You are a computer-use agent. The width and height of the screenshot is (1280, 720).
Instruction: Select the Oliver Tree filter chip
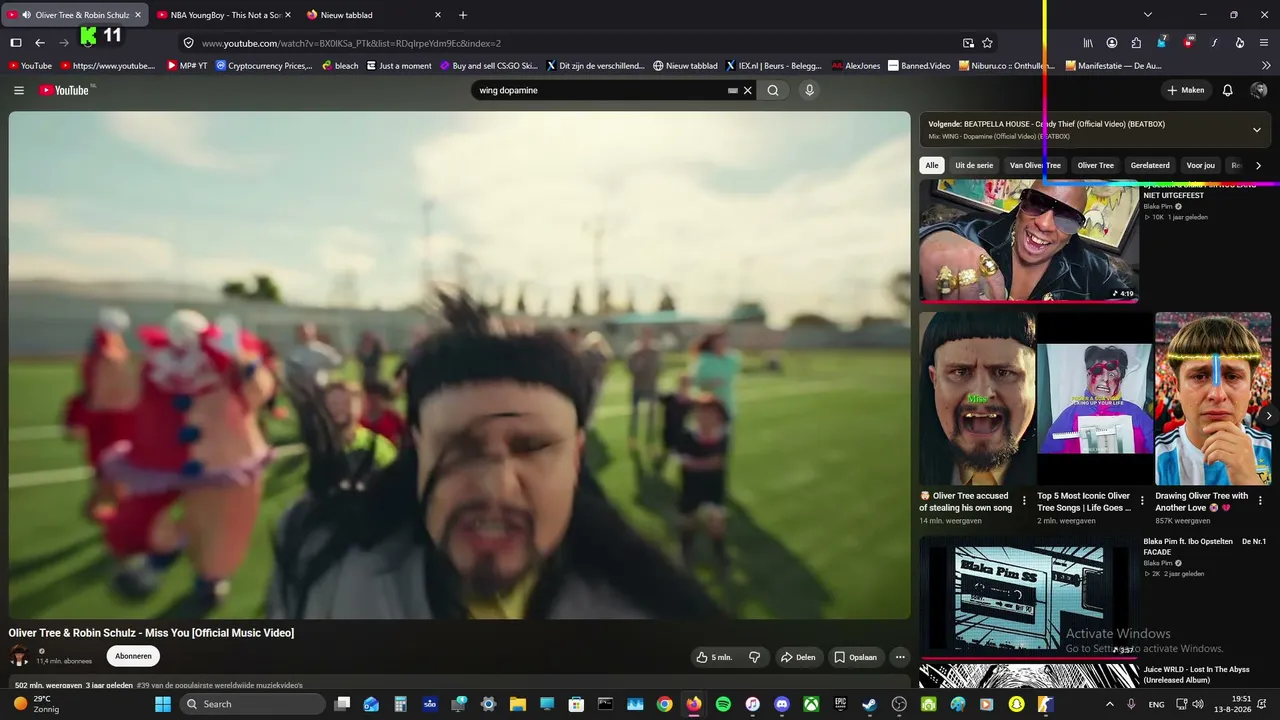tap(1096, 165)
